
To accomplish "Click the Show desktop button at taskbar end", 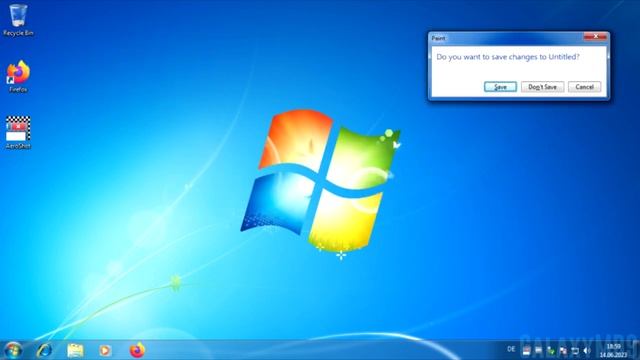I will click(x=636, y=350).
